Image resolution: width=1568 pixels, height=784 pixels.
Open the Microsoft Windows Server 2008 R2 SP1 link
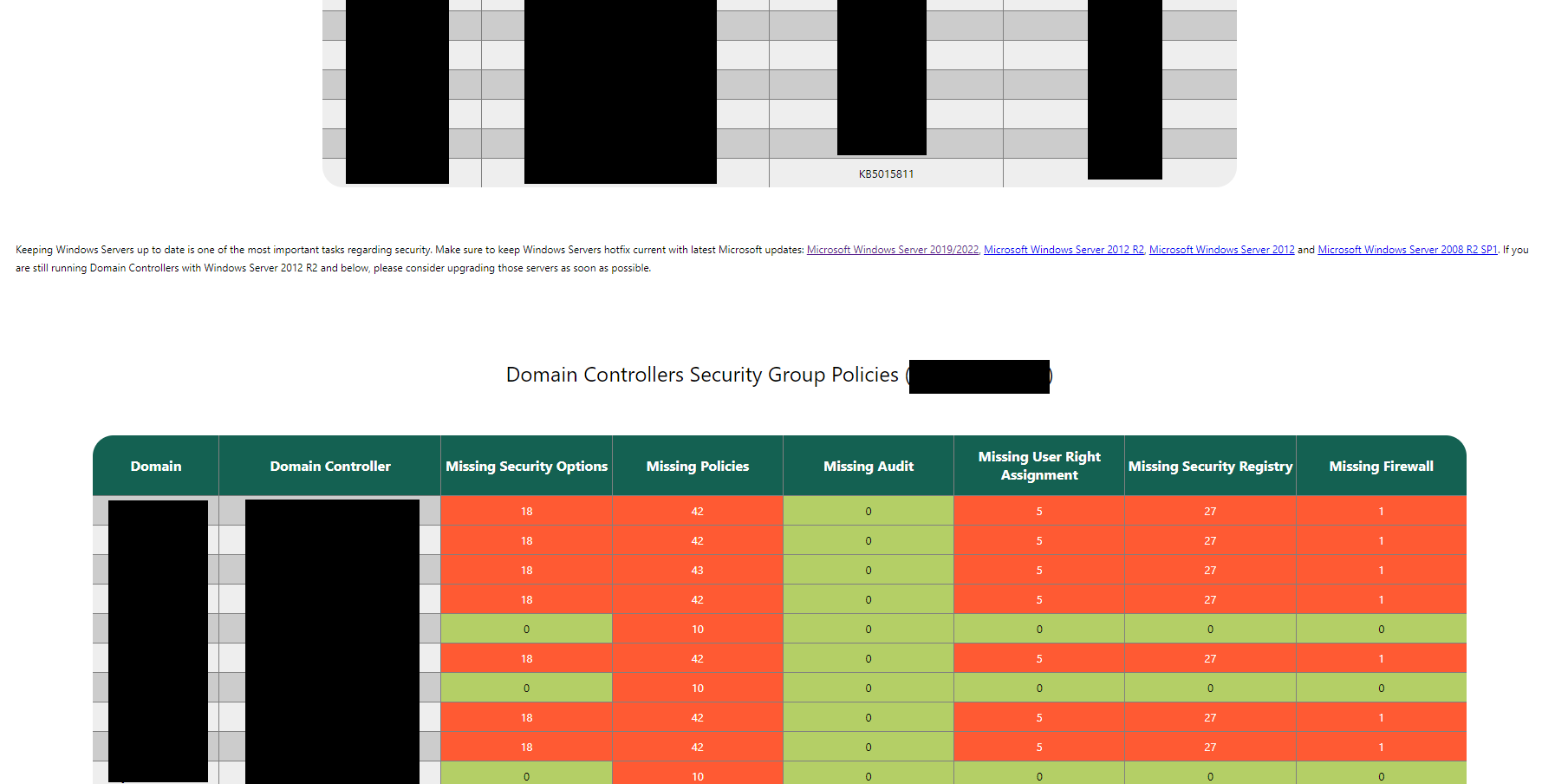click(1407, 250)
